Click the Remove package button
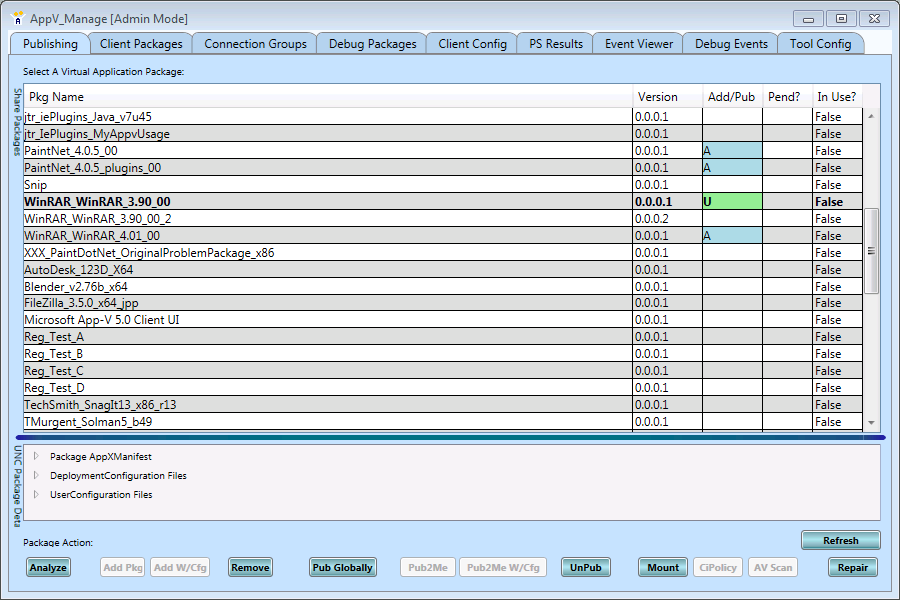 [x=250, y=567]
